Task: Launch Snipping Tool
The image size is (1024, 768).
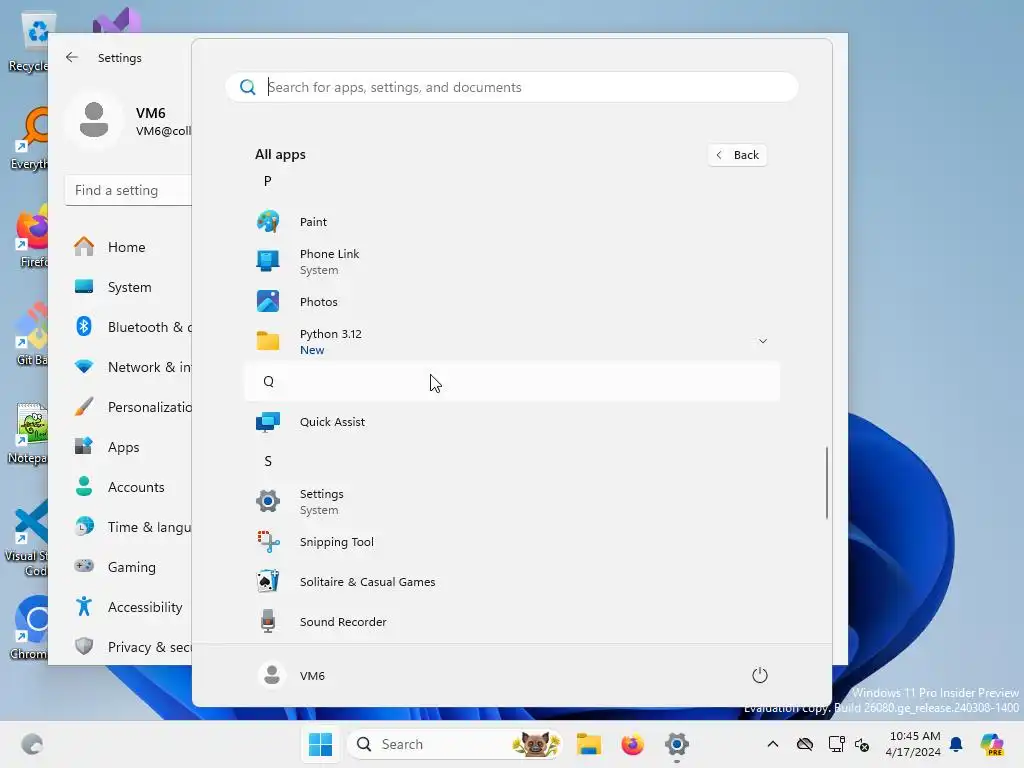Action: 511,542
